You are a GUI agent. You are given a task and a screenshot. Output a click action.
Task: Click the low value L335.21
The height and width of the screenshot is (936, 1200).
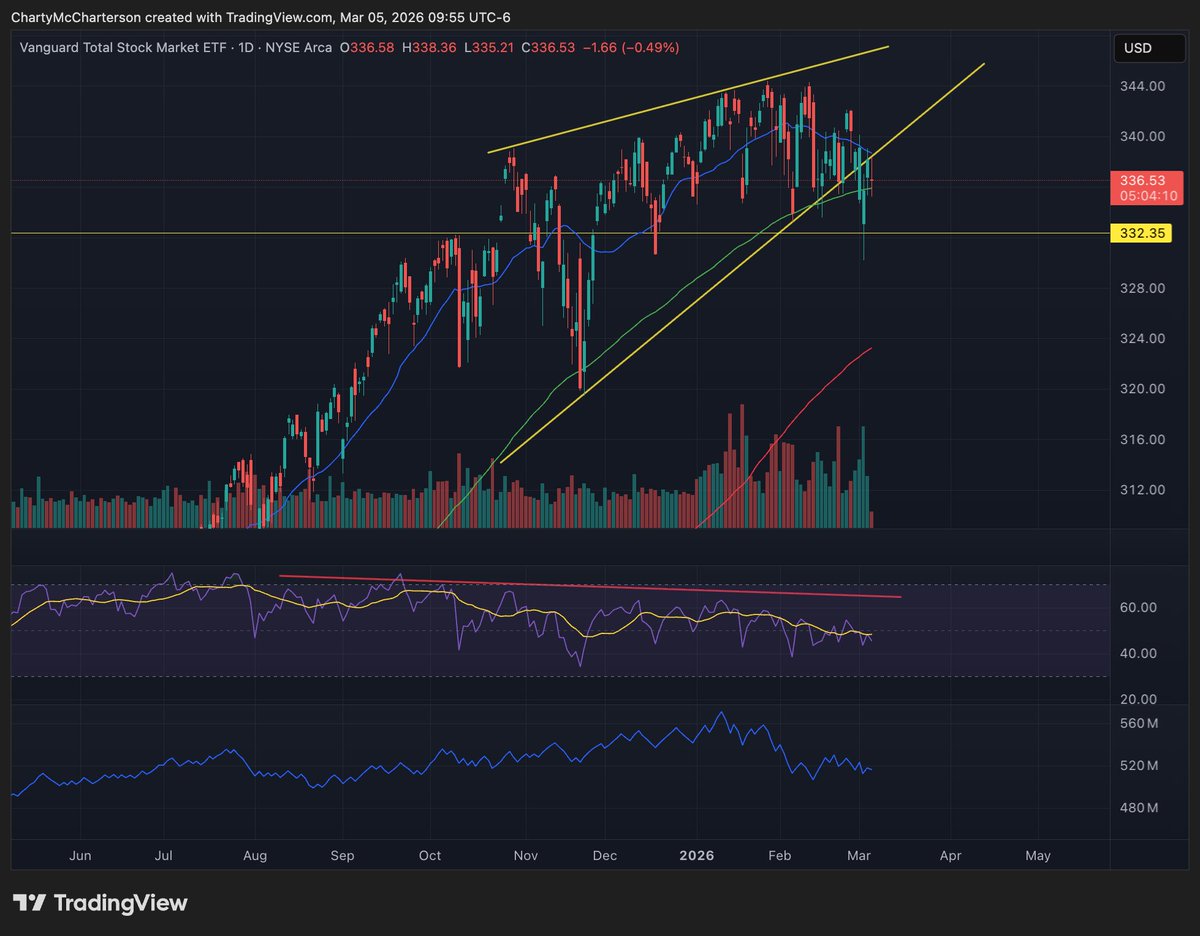click(x=491, y=48)
